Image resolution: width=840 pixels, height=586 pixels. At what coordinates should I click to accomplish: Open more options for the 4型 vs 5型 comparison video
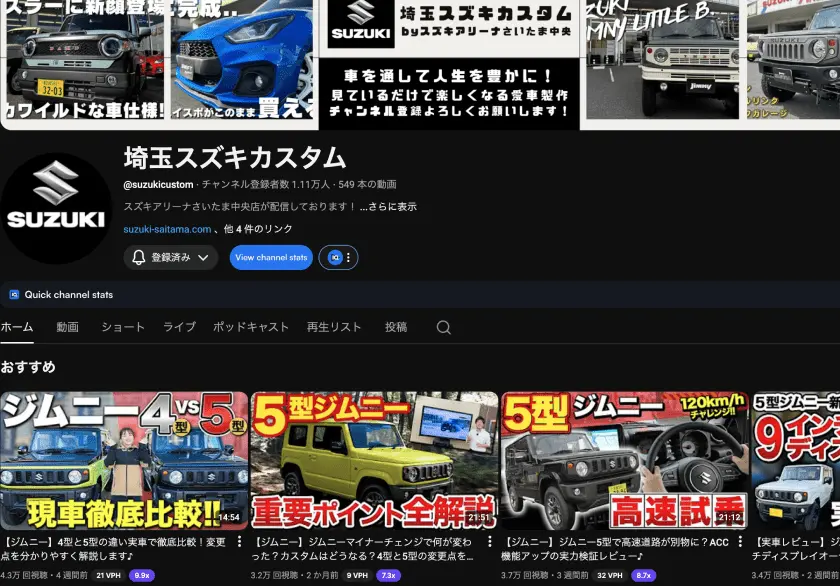click(239, 542)
